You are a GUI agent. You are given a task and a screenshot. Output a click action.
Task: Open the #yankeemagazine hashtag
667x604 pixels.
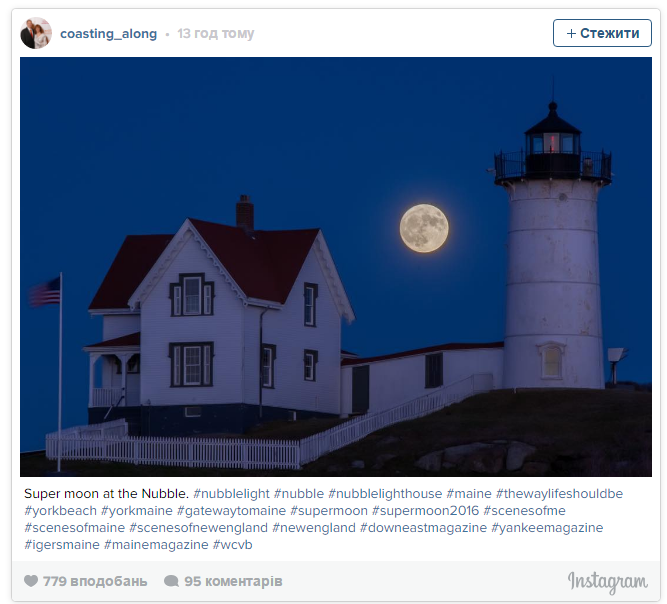click(x=547, y=528)
